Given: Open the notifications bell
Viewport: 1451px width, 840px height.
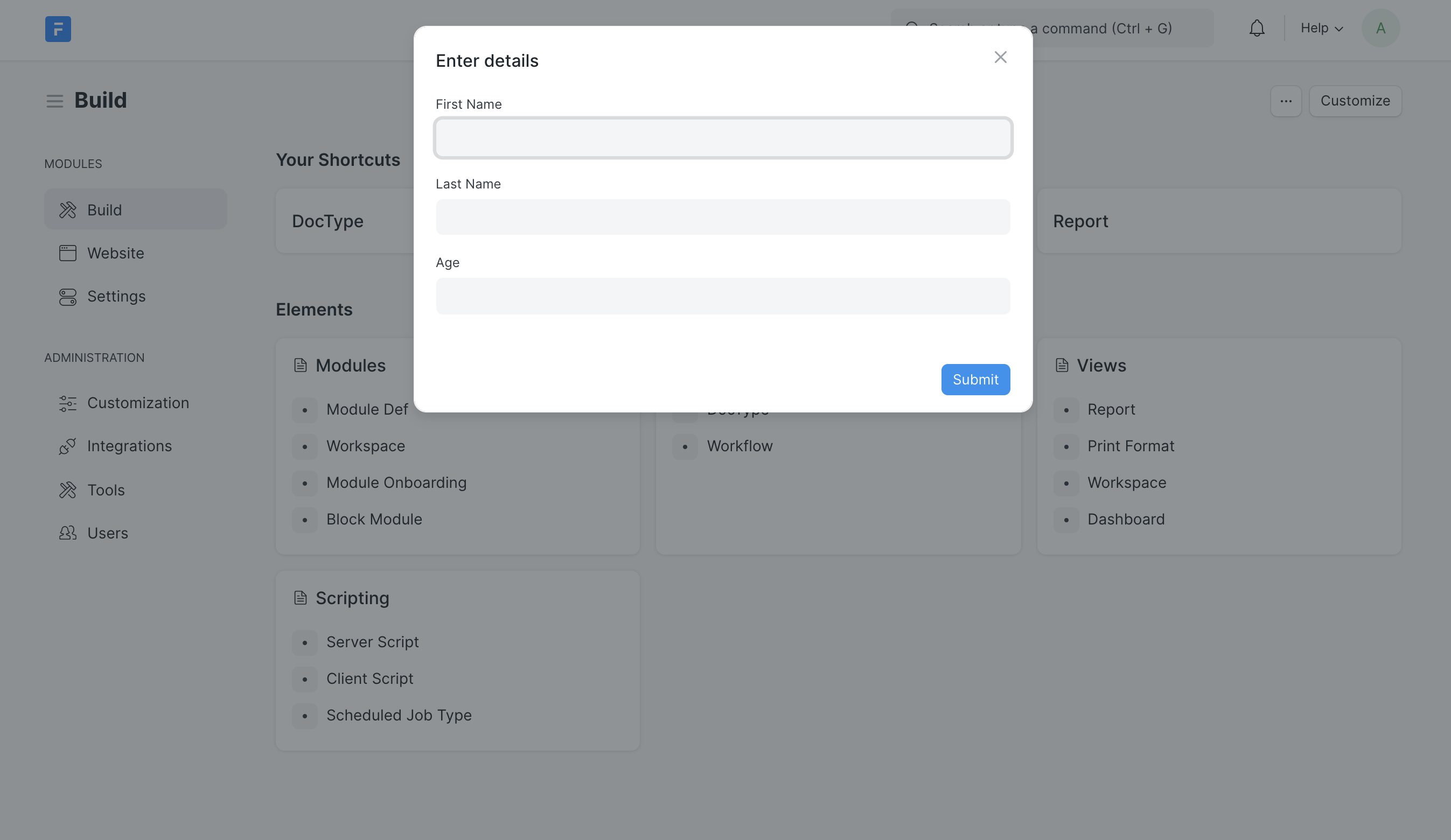Looking at the screenshot, I should point(1257,28).
